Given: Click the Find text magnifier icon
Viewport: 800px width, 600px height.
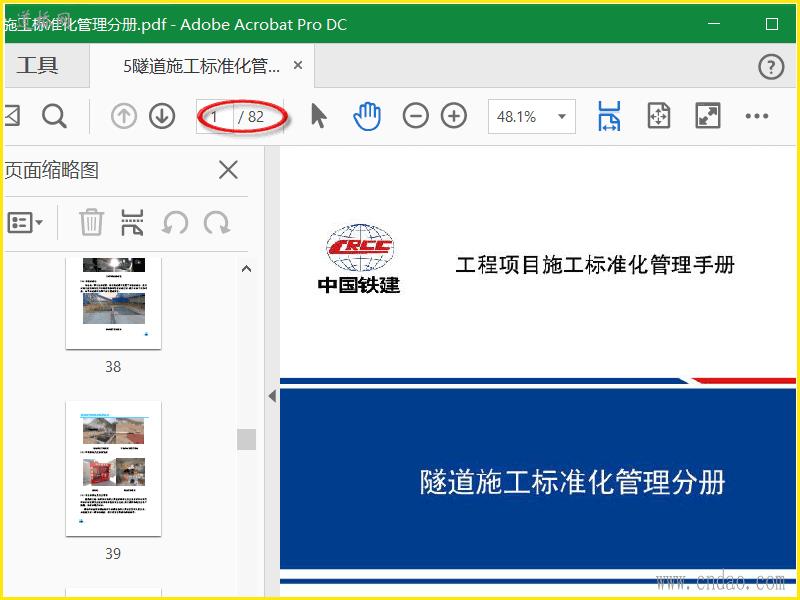Looking at the screenshot, I should pos(54,116).
